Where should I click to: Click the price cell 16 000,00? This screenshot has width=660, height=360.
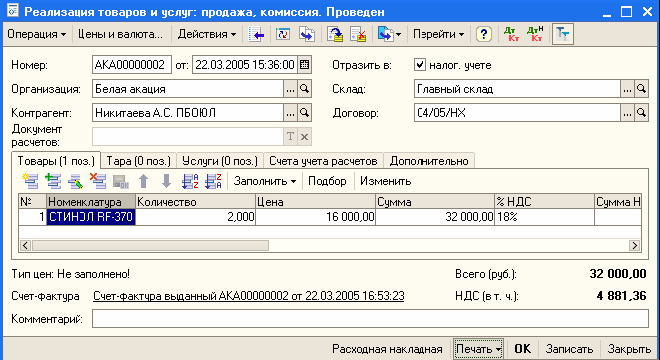(x=315, y=217)
